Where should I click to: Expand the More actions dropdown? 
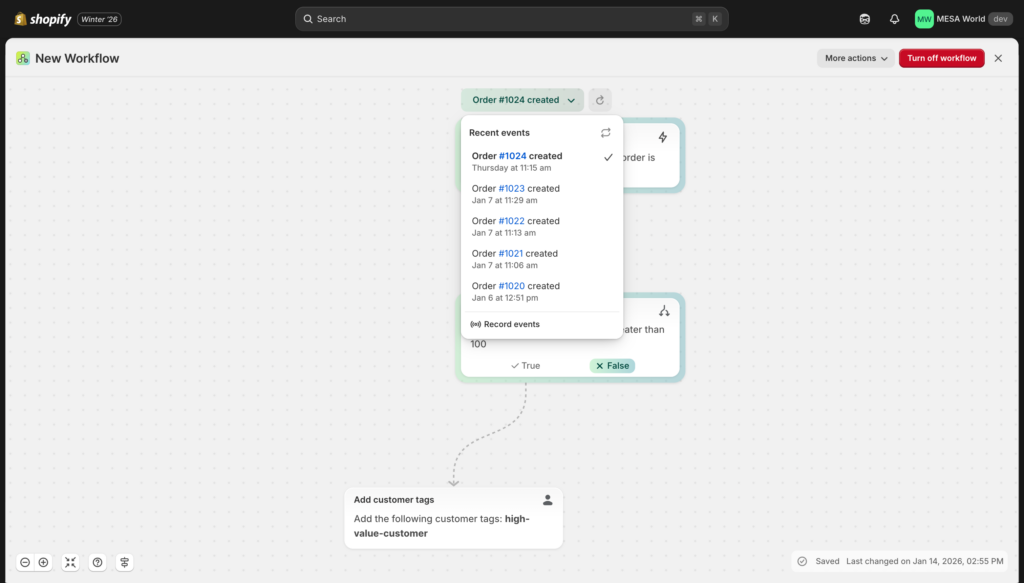[x=855, y=57]
